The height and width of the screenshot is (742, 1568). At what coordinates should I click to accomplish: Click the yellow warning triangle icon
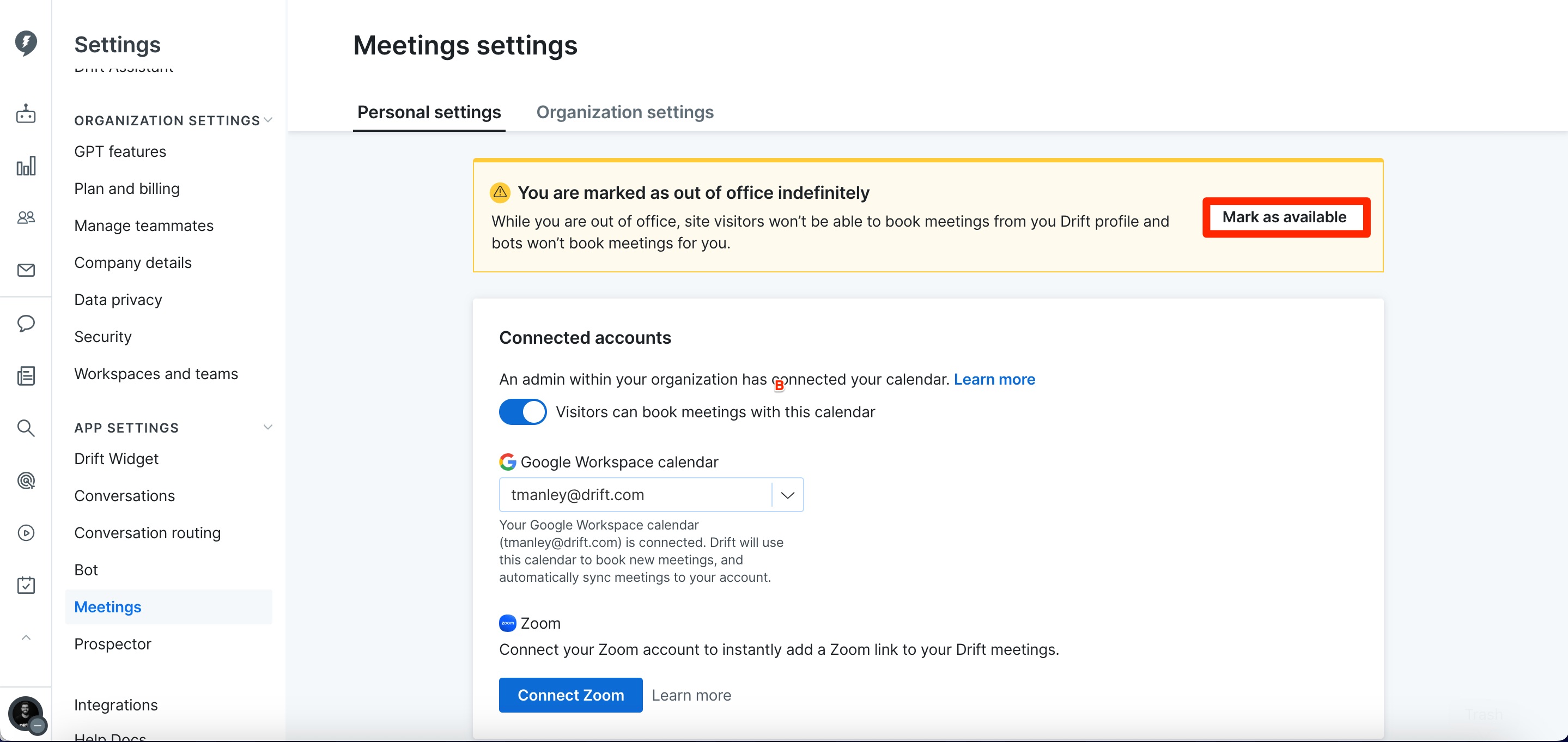click(500, 192)
